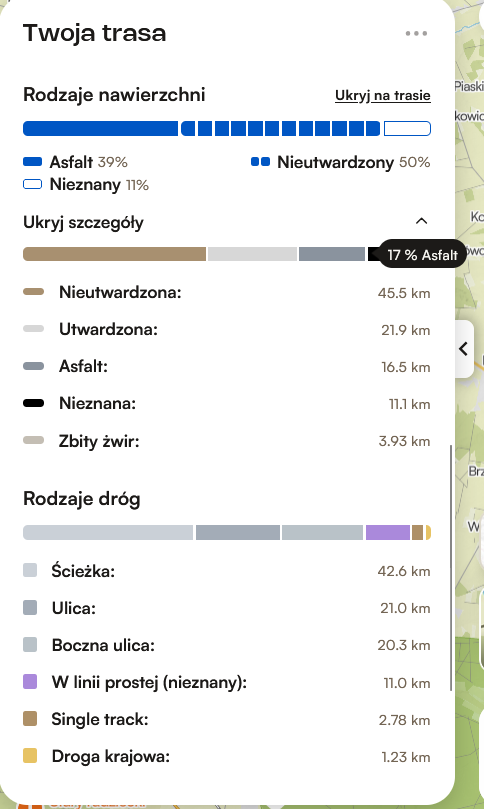Click Ukryj na trasie link
The image size is (484, 809).
[382, 95]
